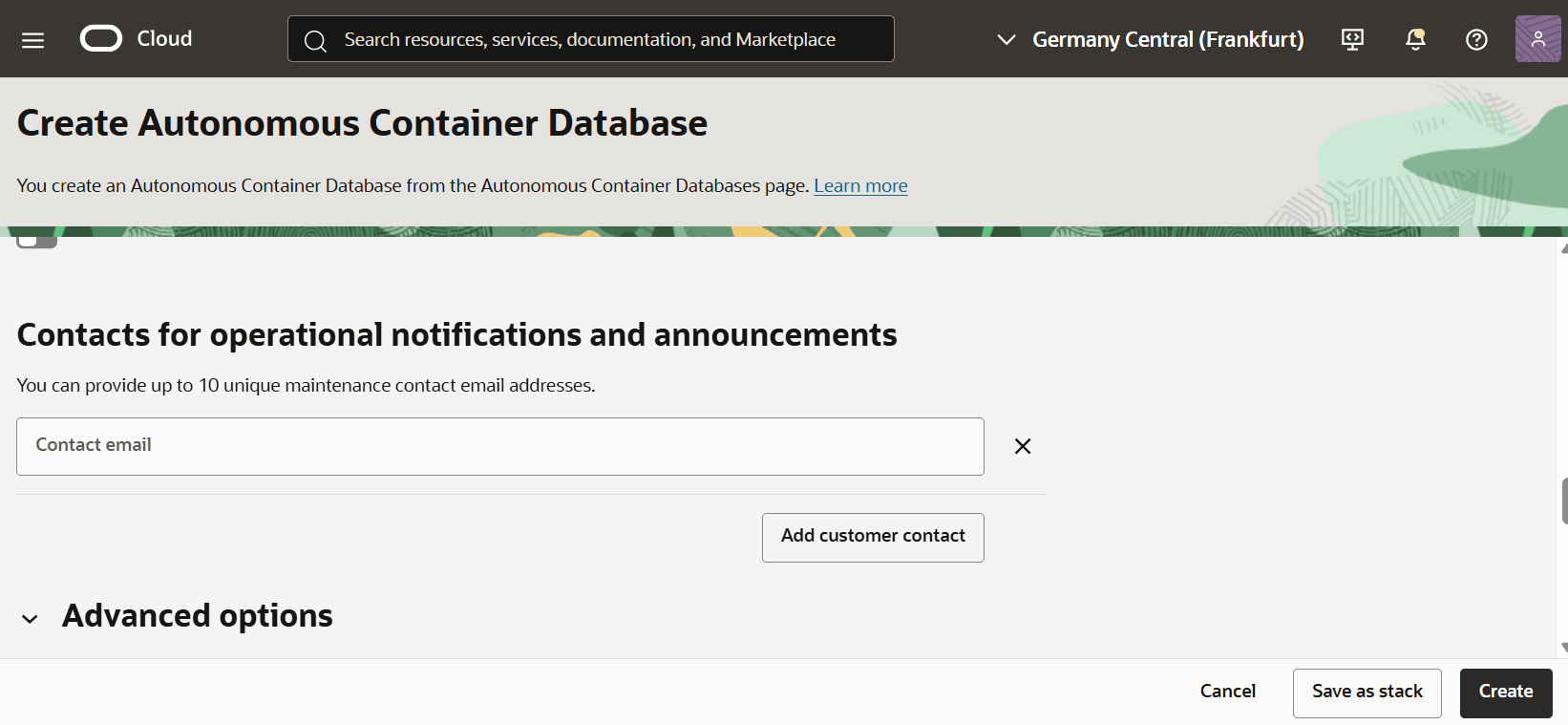Screen dimensions: 1568x725
Task: Click Save as stack
Action: click(x=1367, y=693)
